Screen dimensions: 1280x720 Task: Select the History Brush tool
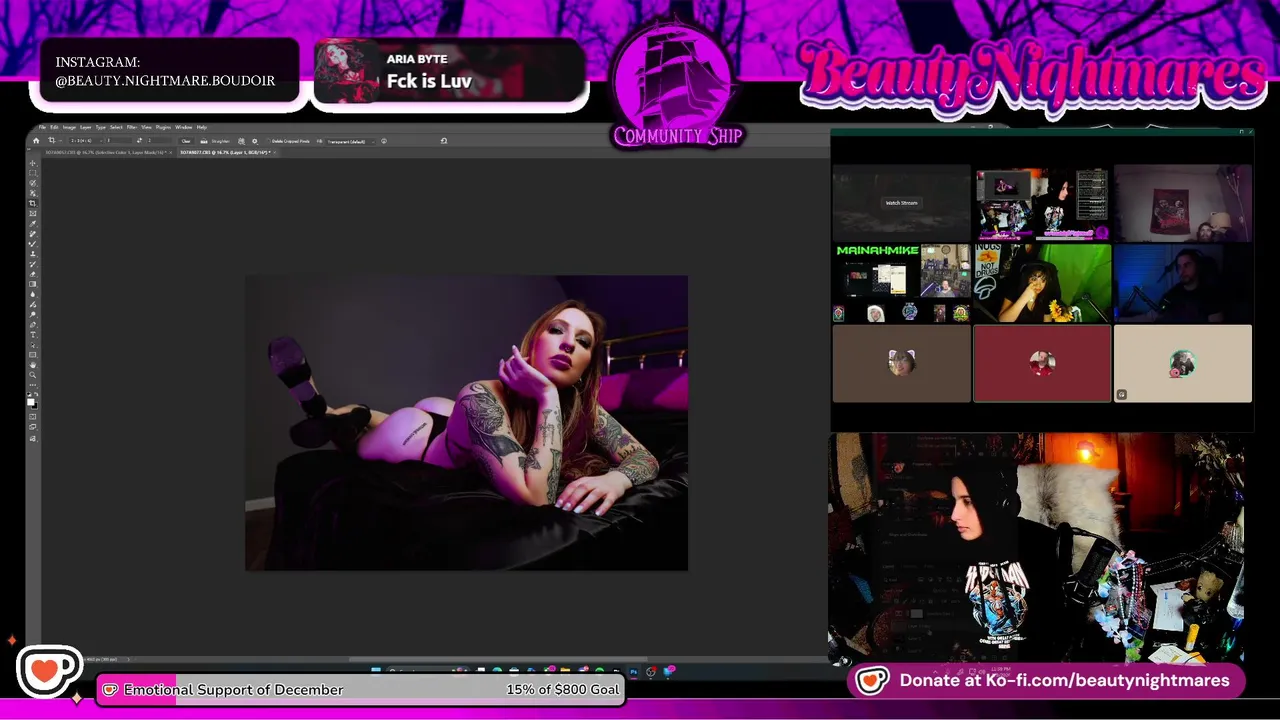pyautogui.click(x=33, y=264)
